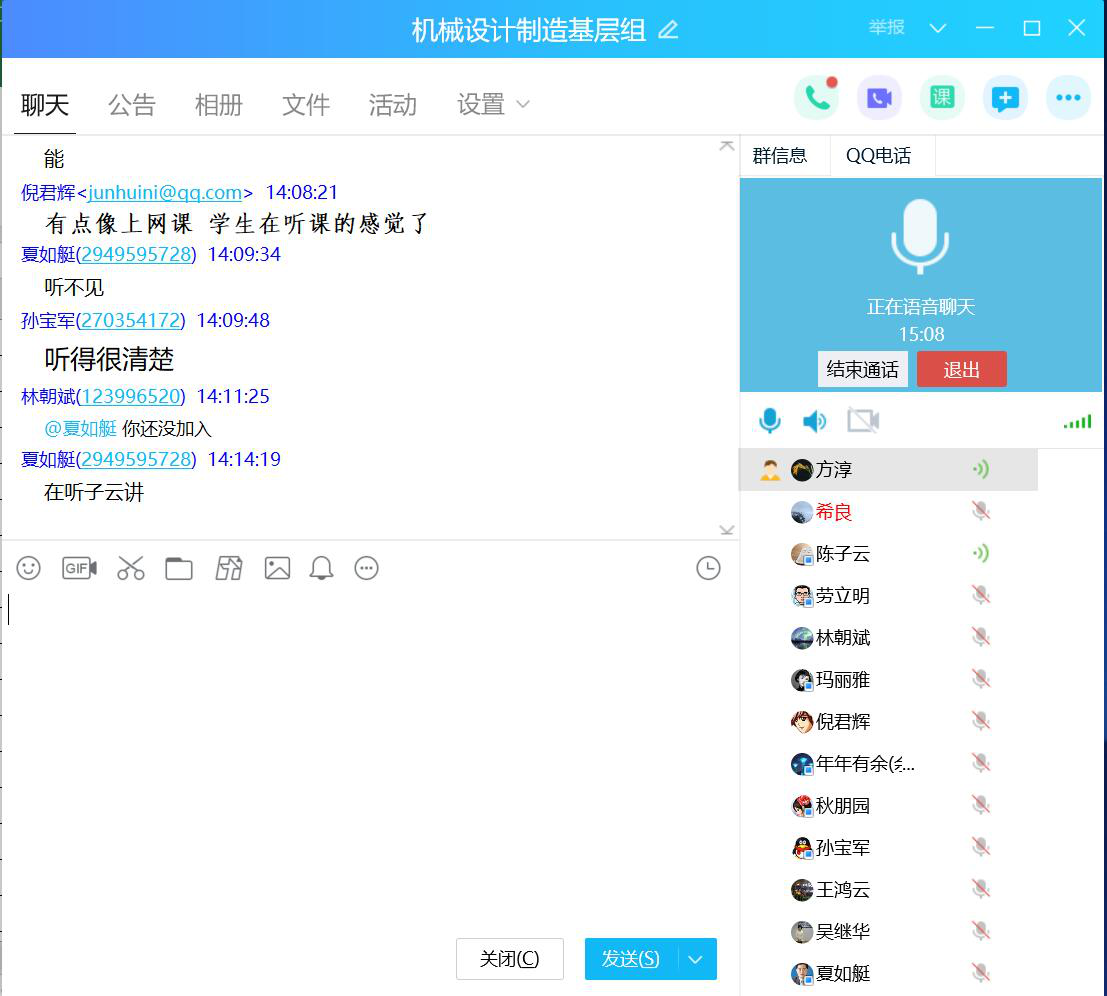The width and height of the screenshot is (1107, 996).
Task: Click the 结束通话 button
Action: [862, 369]
